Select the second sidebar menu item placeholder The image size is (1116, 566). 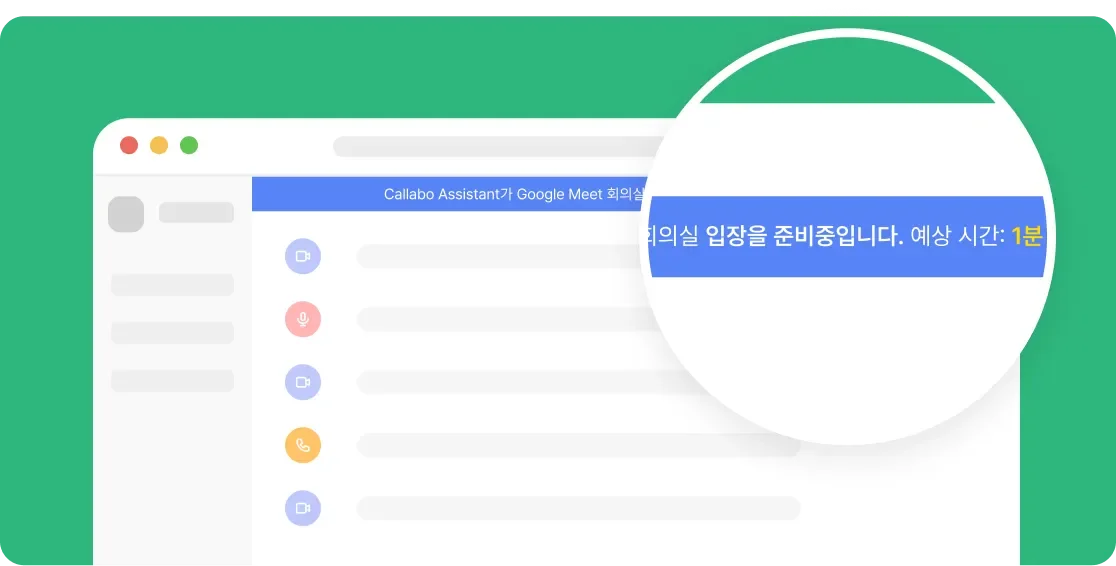172,333
